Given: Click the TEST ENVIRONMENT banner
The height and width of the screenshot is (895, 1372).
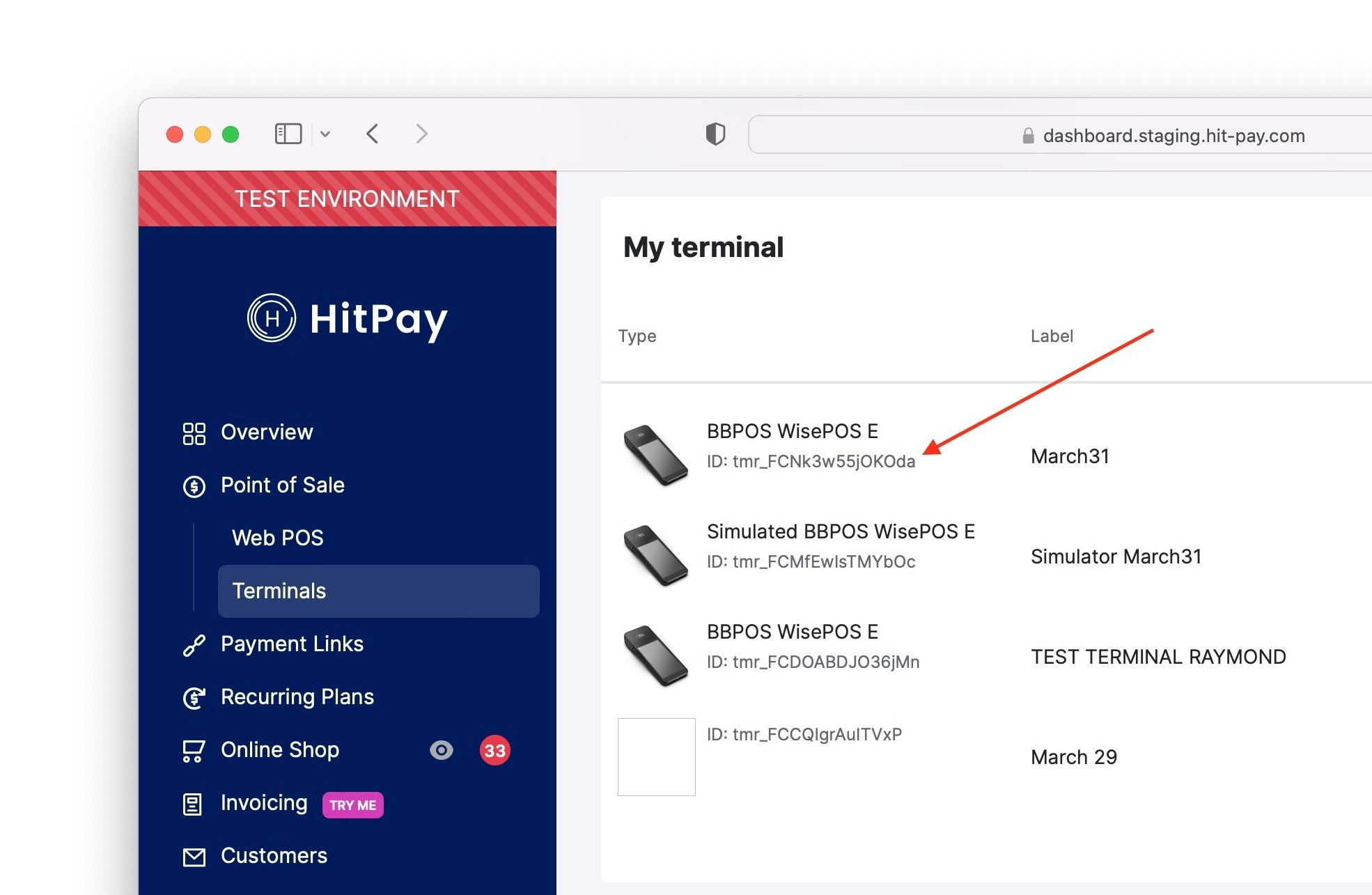Looking at the screenshot, I should coord(348,199).
